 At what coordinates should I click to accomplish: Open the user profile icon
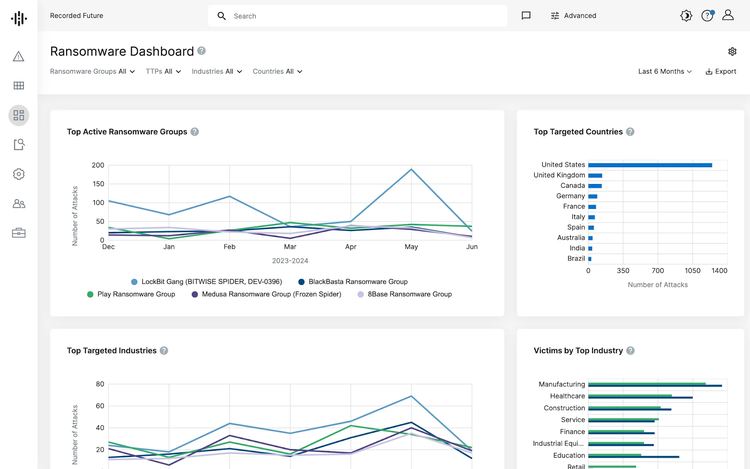728,15
